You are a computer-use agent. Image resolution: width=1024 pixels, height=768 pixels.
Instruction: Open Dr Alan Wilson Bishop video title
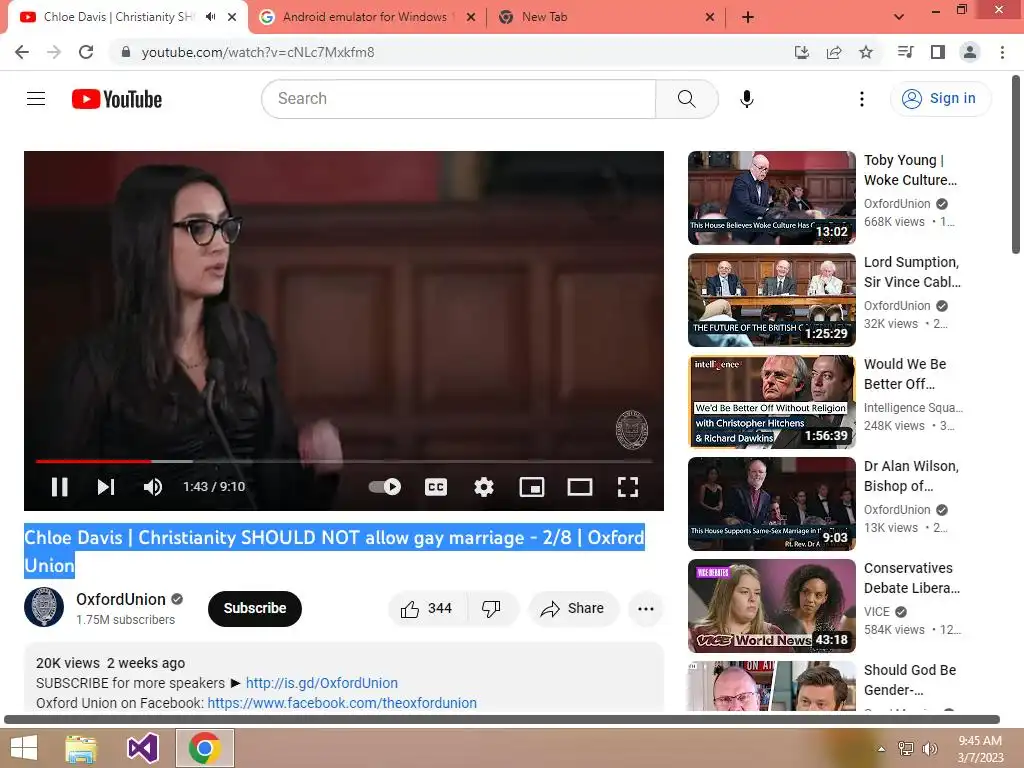pos(911,476)
